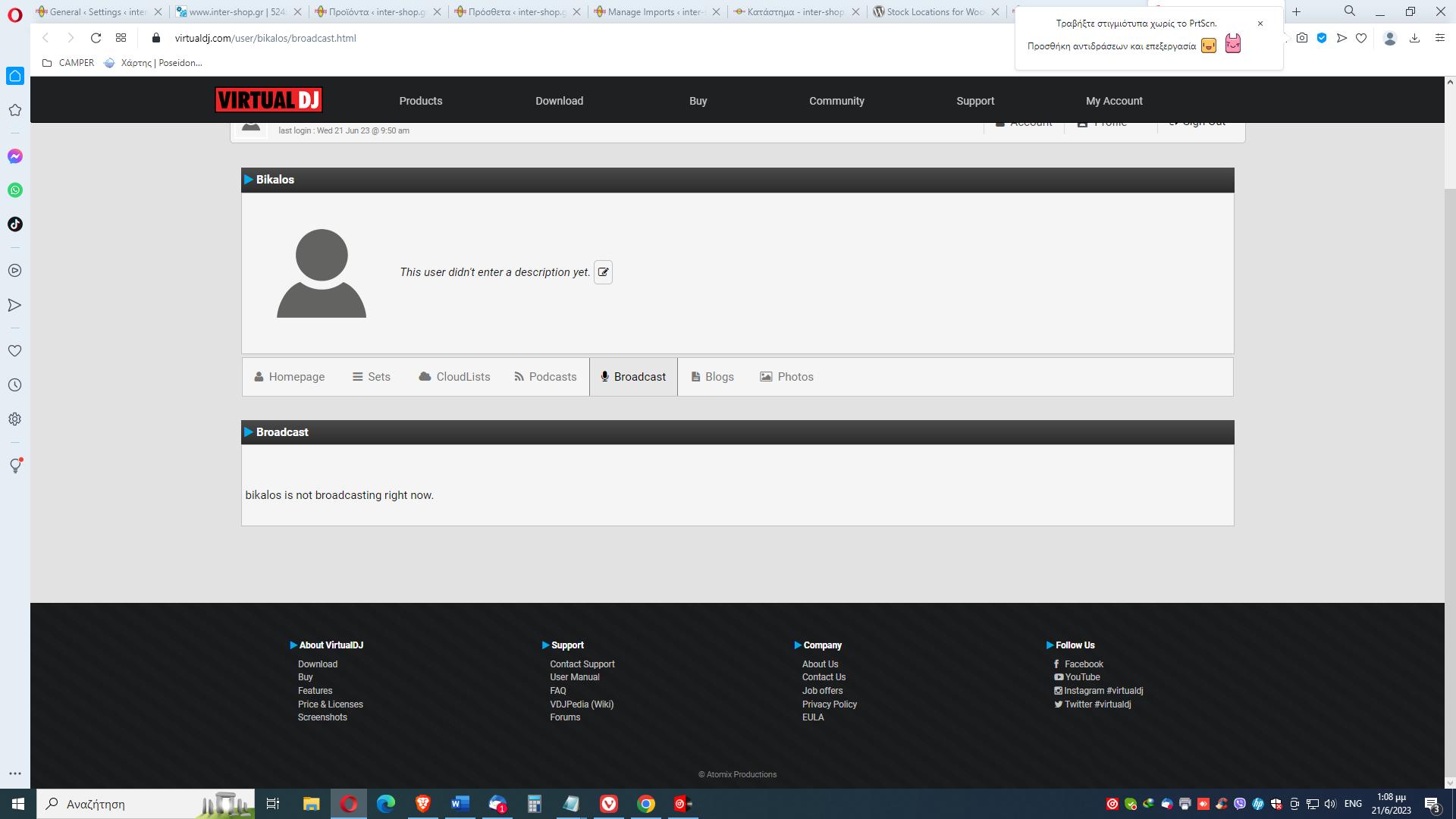1456x819 pixels.
Task: Reload the current page
Action: 96,38
